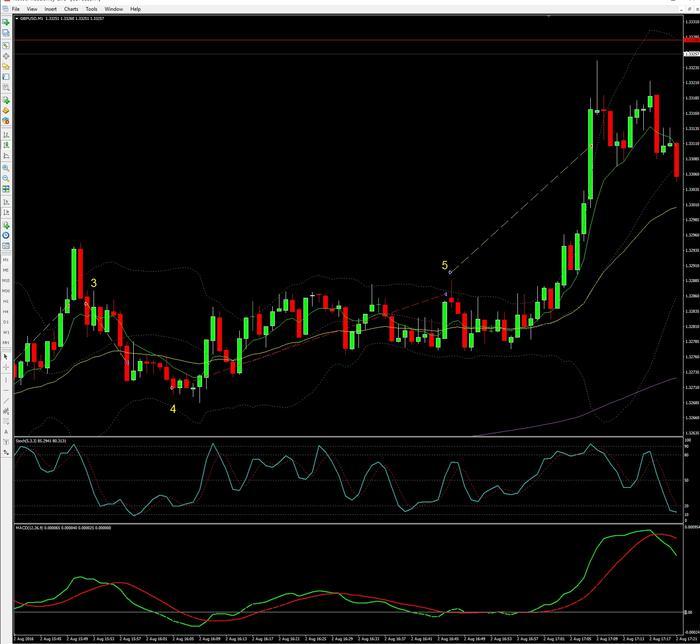Show the Market Watch panel

tap(6, 45)
